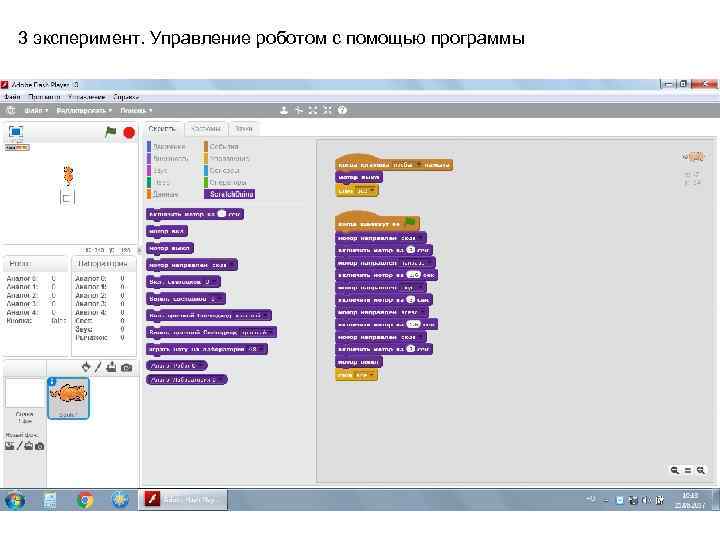
Task: Open the Scratch Файл dropdown menu
Action: pyautogui.click(x=36, y=110)
